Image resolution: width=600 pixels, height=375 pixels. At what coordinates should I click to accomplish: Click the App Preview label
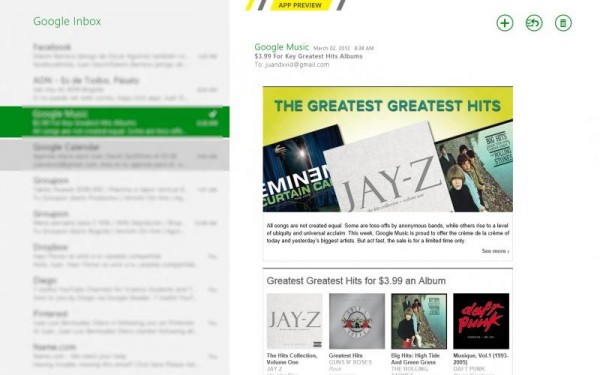(x=300, y=5)
